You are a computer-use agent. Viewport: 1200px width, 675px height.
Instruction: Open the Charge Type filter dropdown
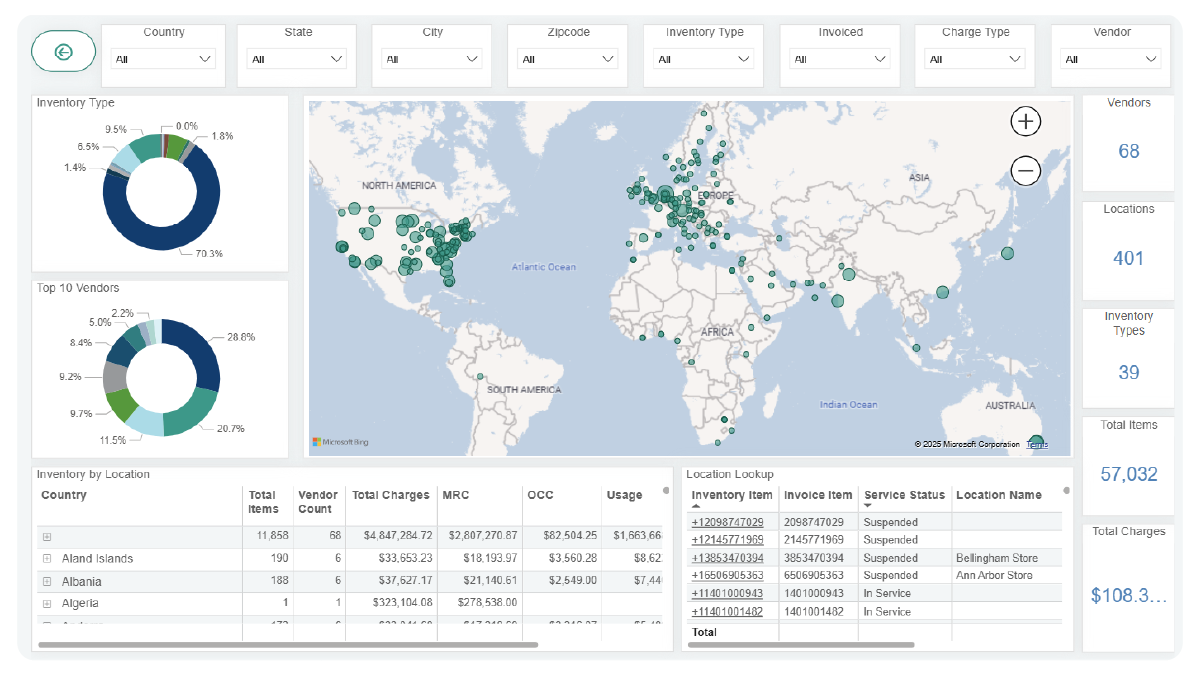coord(975,59)
